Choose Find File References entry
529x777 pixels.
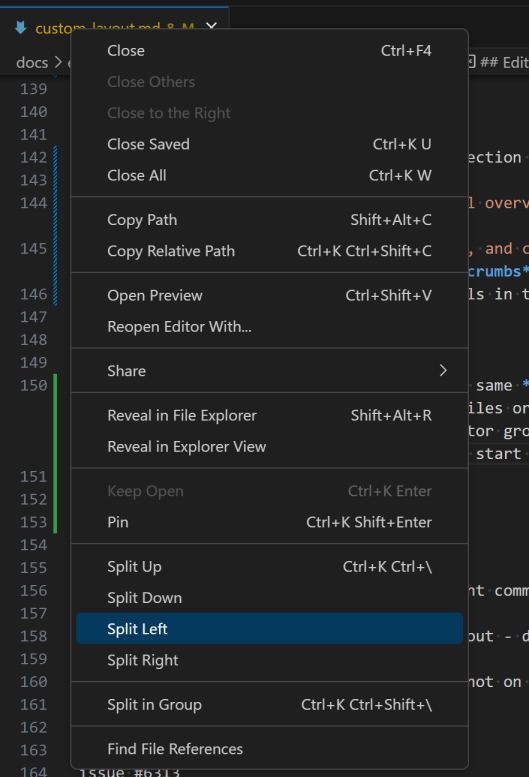(x=269, y=749)
